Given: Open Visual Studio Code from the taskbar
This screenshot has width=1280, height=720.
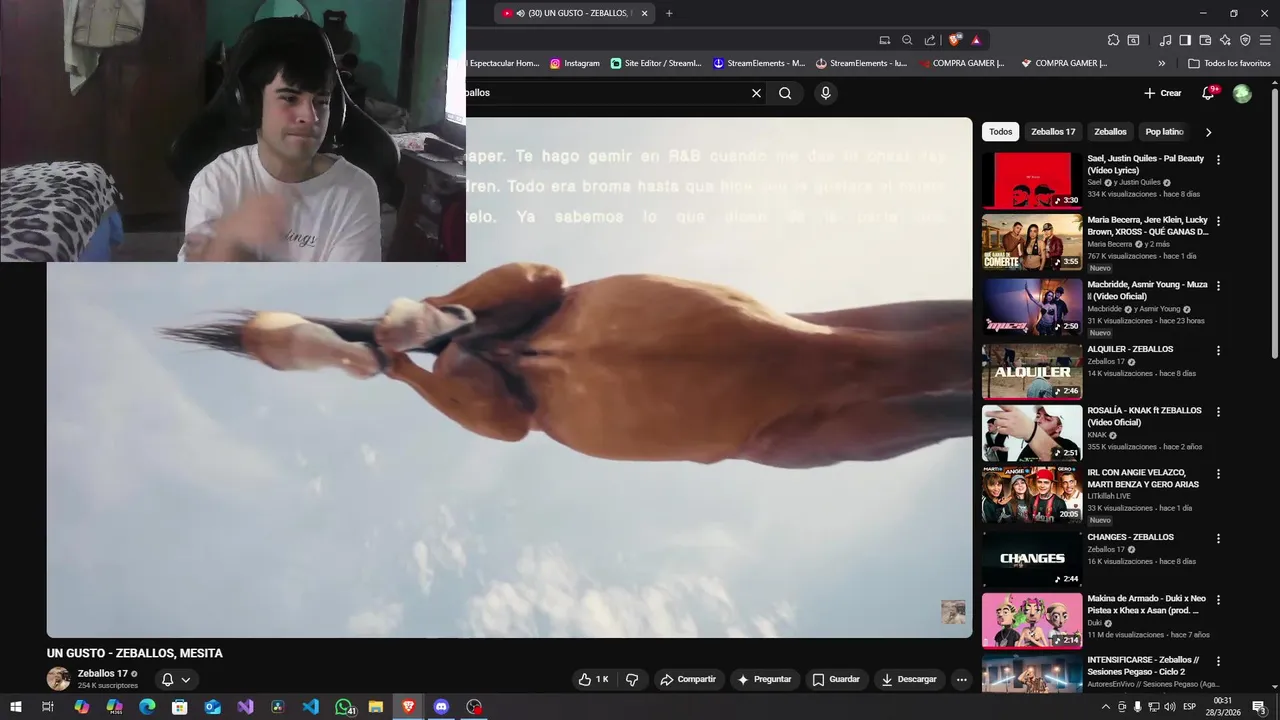Looking at the screenshot, I should coord(311,707).
